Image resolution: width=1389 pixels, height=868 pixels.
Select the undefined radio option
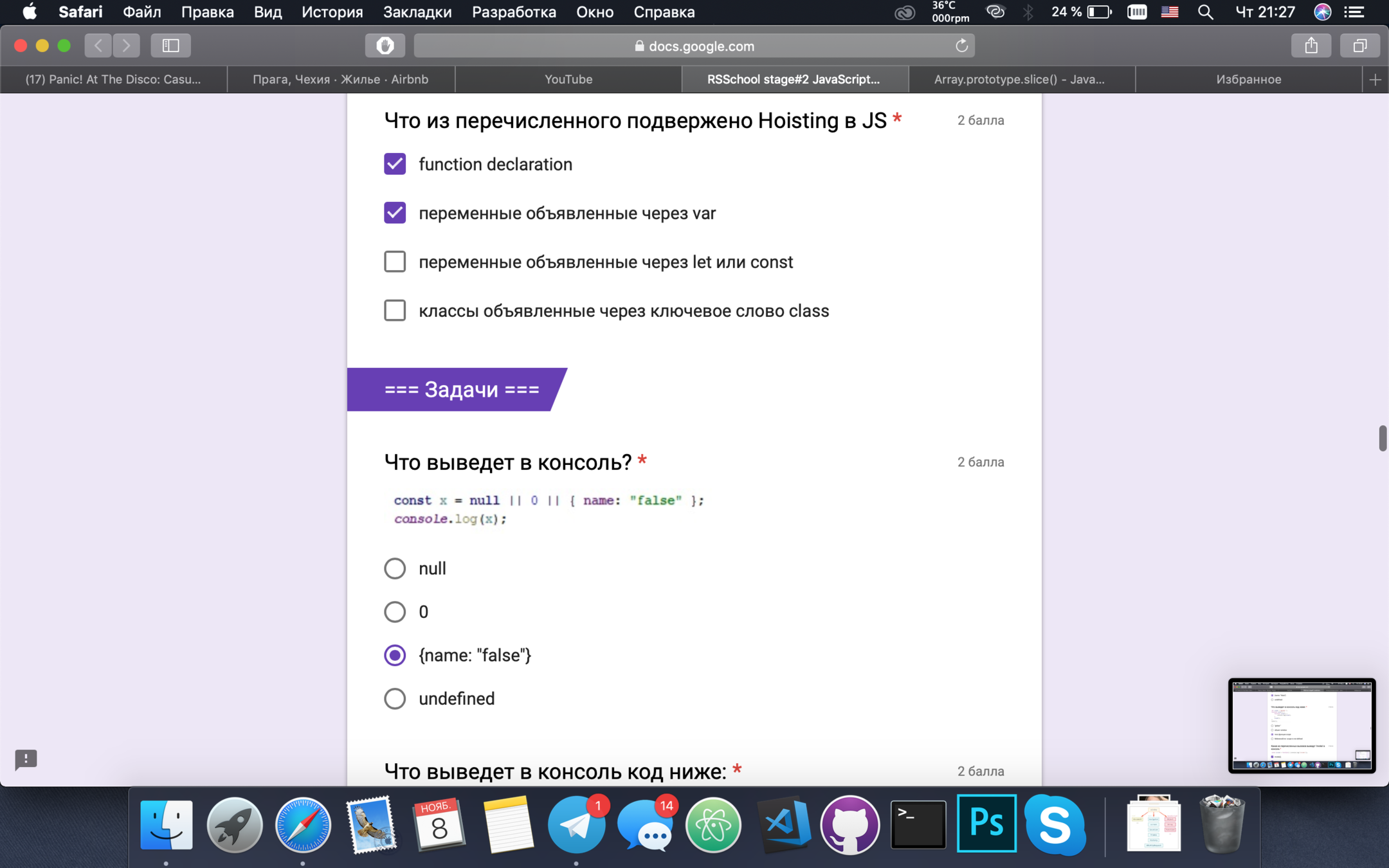tap(395, 698)
